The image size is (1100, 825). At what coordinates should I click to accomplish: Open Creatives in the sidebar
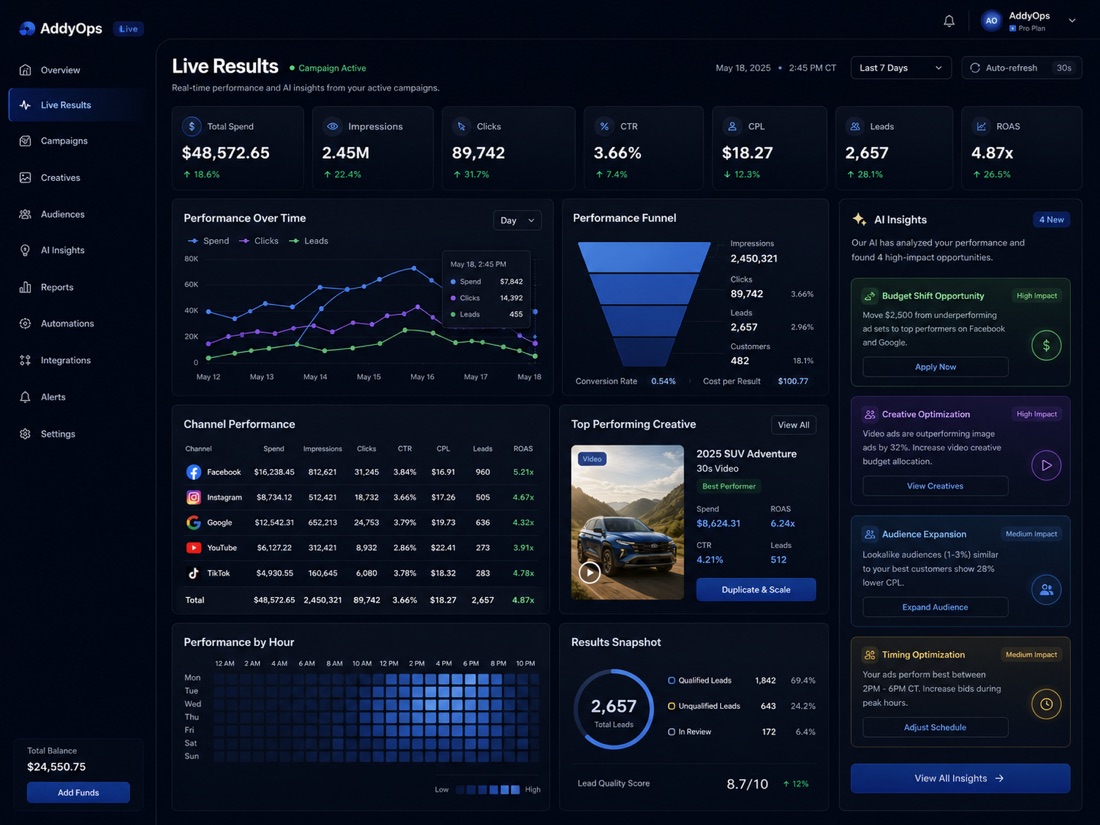74,177
